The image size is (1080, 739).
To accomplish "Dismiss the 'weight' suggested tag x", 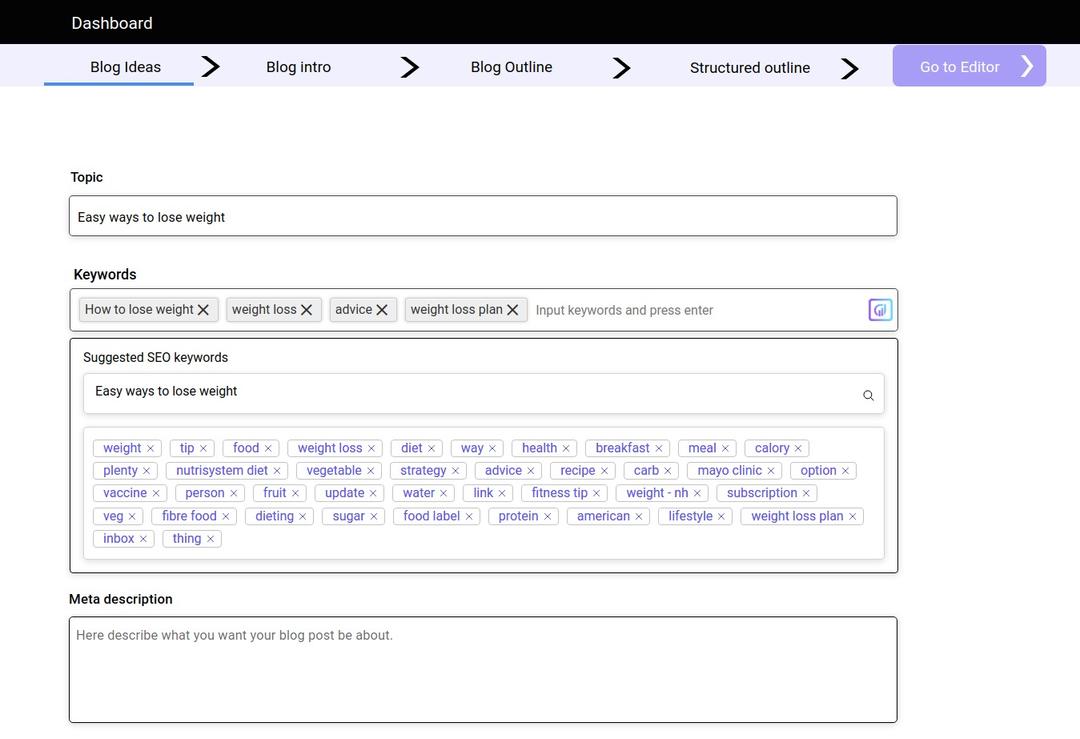I will (150, 448).
